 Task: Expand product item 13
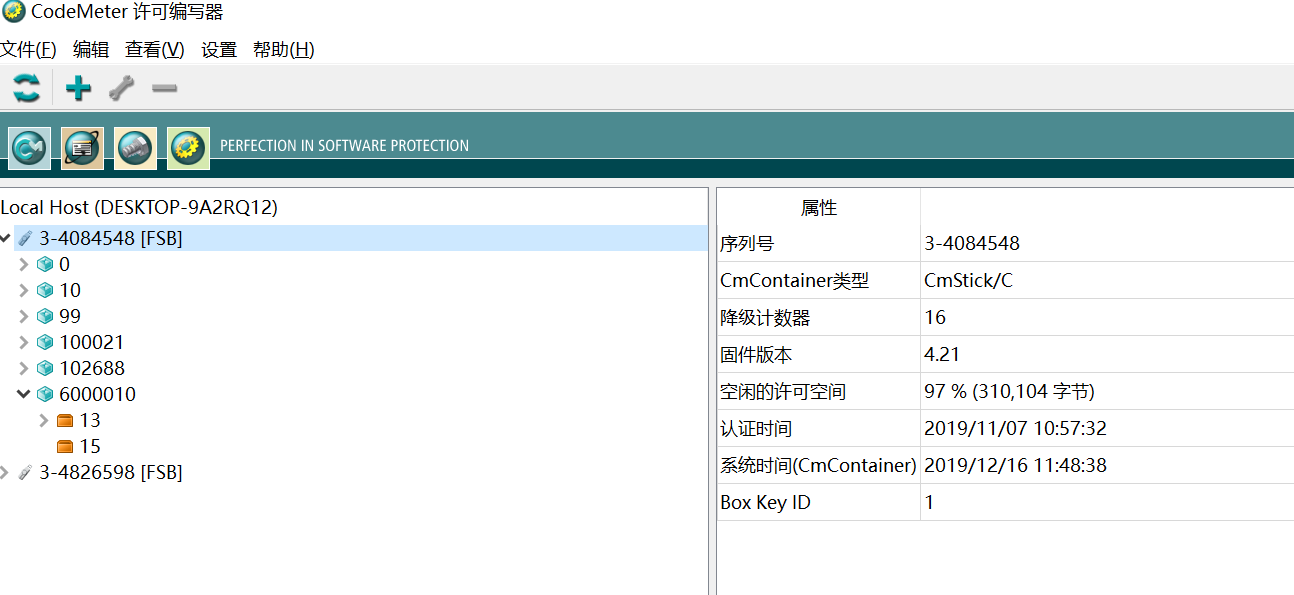click(x=44, y=420)
